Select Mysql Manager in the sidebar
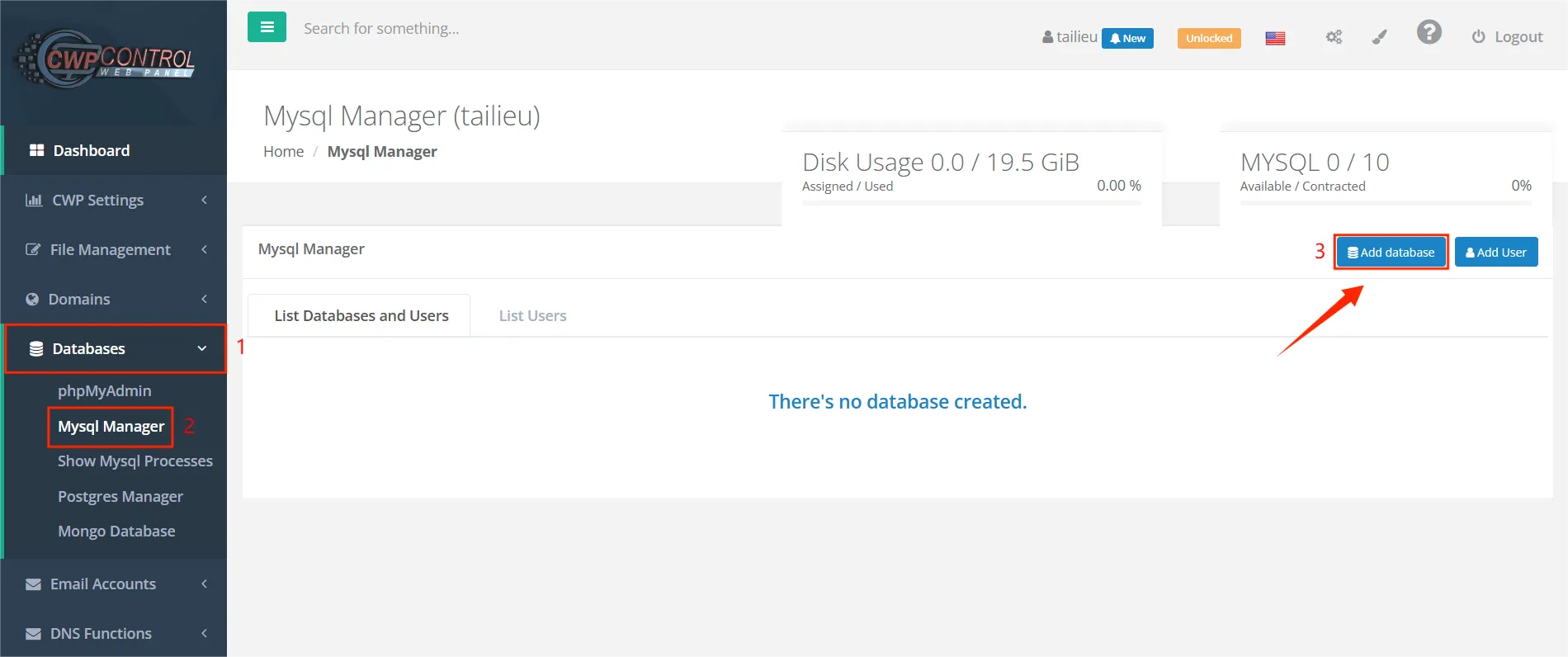 click(111, 427)
